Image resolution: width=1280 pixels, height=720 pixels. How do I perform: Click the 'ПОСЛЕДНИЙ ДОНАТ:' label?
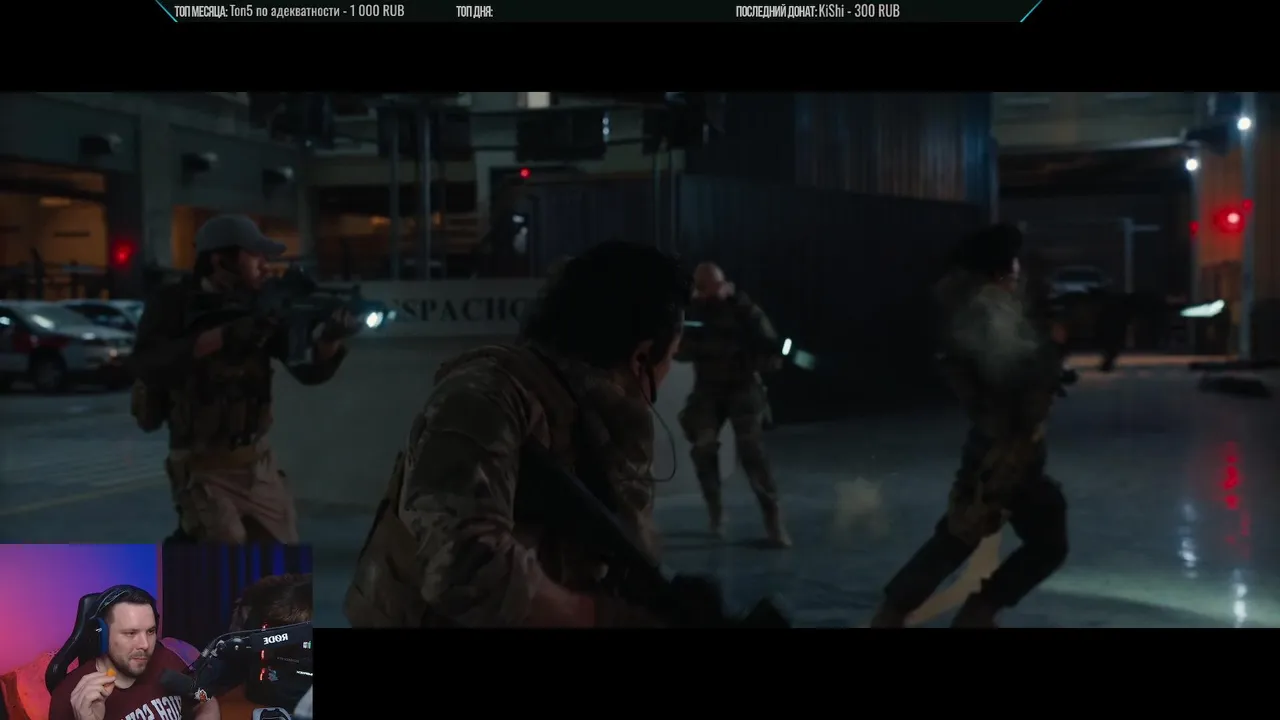pos(776,12)
